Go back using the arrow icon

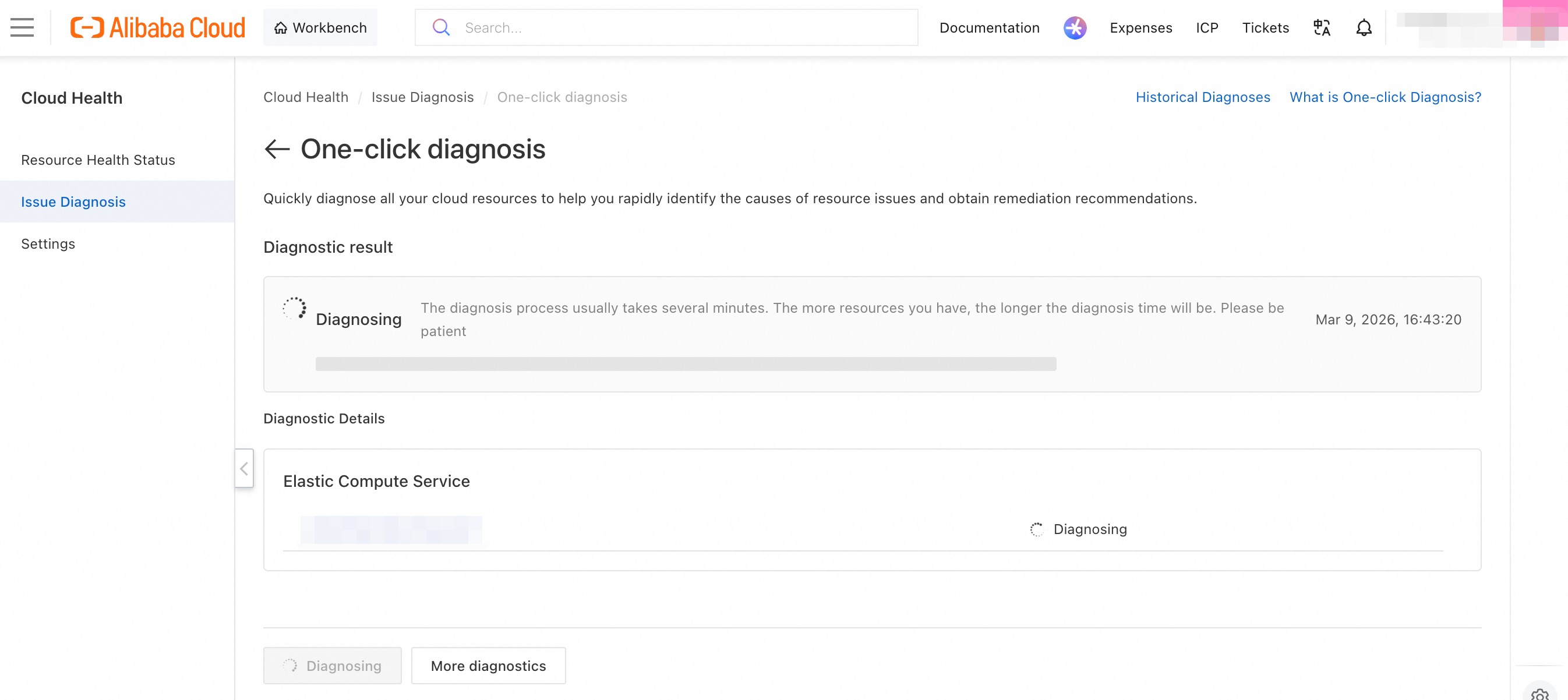(277, 149)
